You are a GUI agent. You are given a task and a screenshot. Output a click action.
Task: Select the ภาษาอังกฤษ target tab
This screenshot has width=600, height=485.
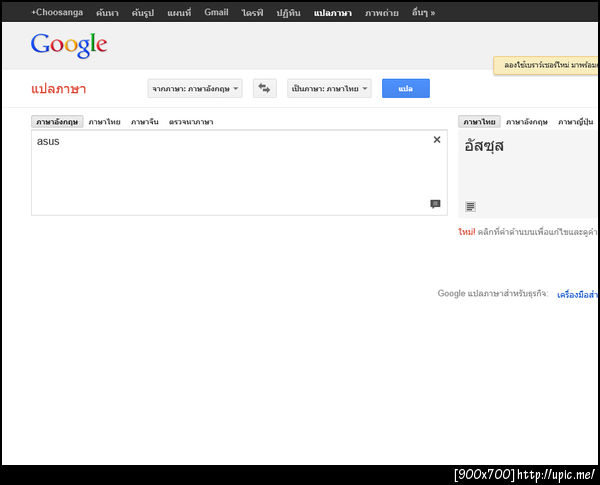point(527,122)
